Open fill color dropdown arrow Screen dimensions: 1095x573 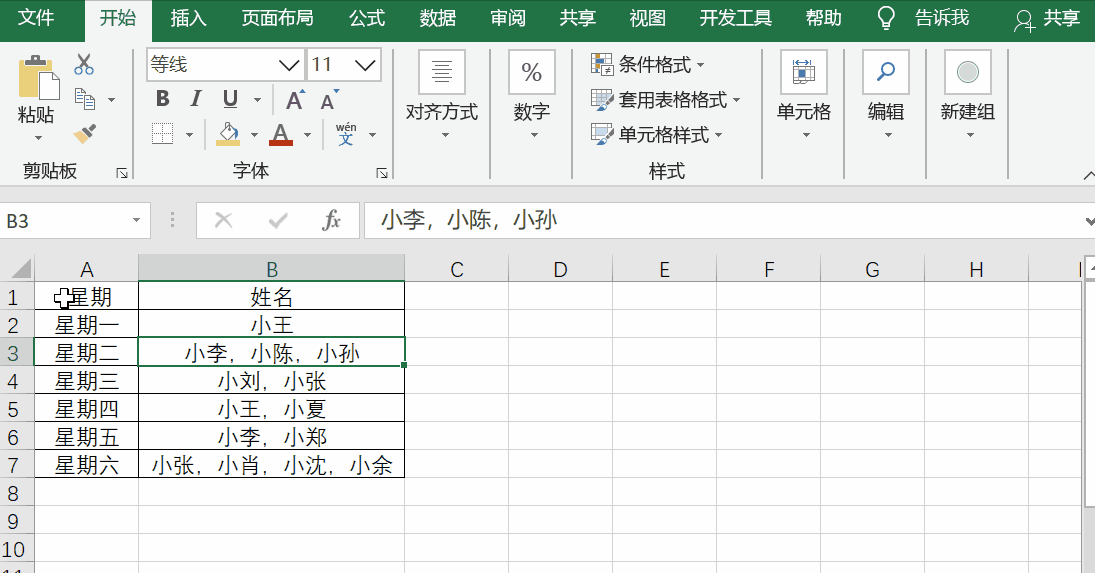point(254,134)
